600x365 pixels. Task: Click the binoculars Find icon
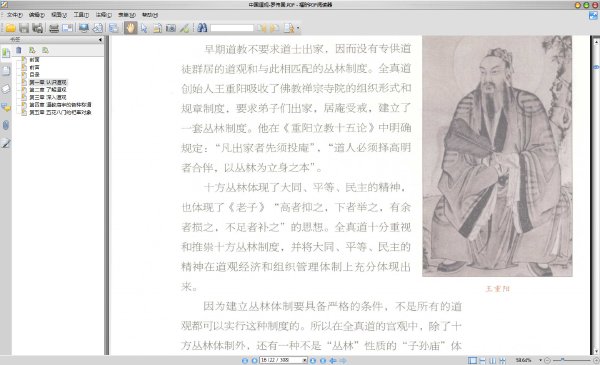click(x=202, y=28)
